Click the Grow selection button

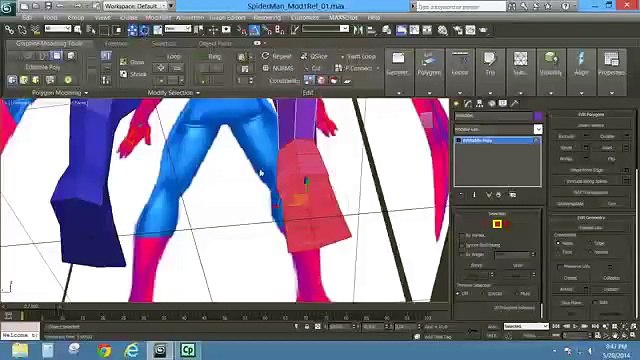(x=132, y=62)
